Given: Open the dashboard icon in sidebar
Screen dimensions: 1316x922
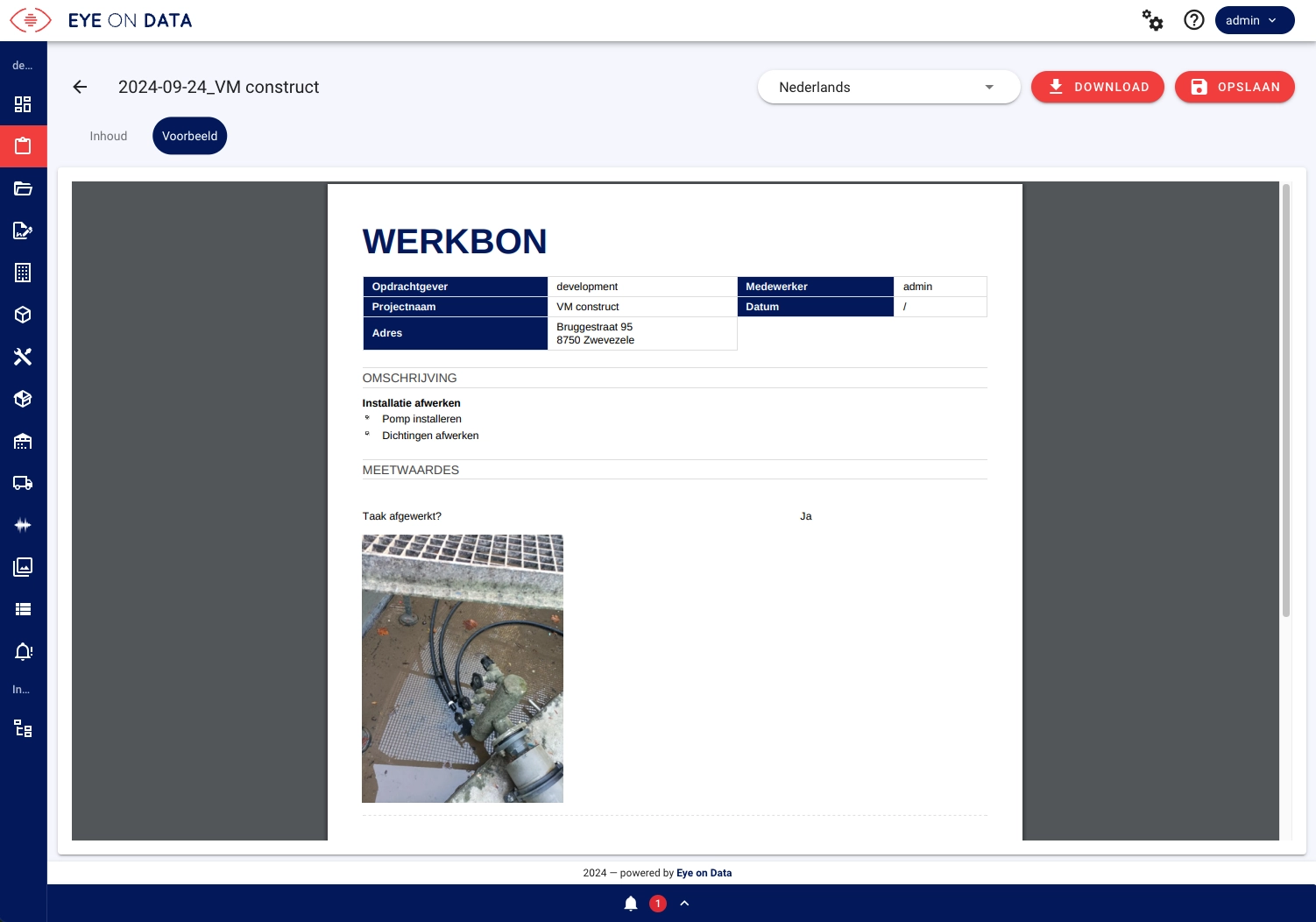Looking at the screenshot, I should coord(23,104).
